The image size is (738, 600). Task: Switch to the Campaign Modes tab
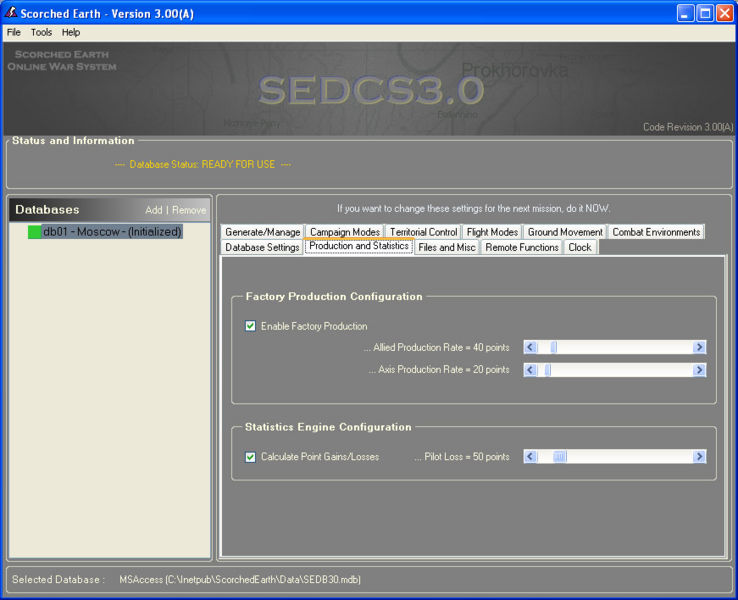click(x=344, y=232)
